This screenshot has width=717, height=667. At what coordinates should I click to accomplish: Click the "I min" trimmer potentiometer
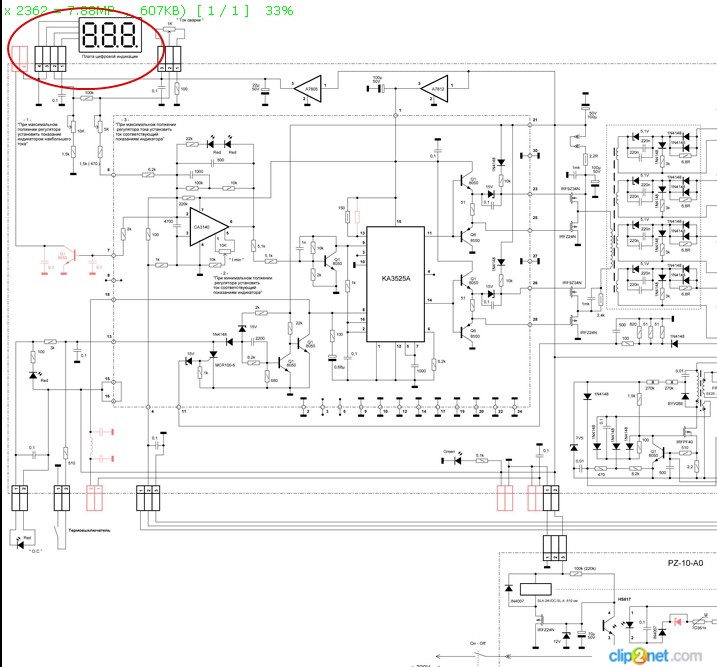[226, 250]
